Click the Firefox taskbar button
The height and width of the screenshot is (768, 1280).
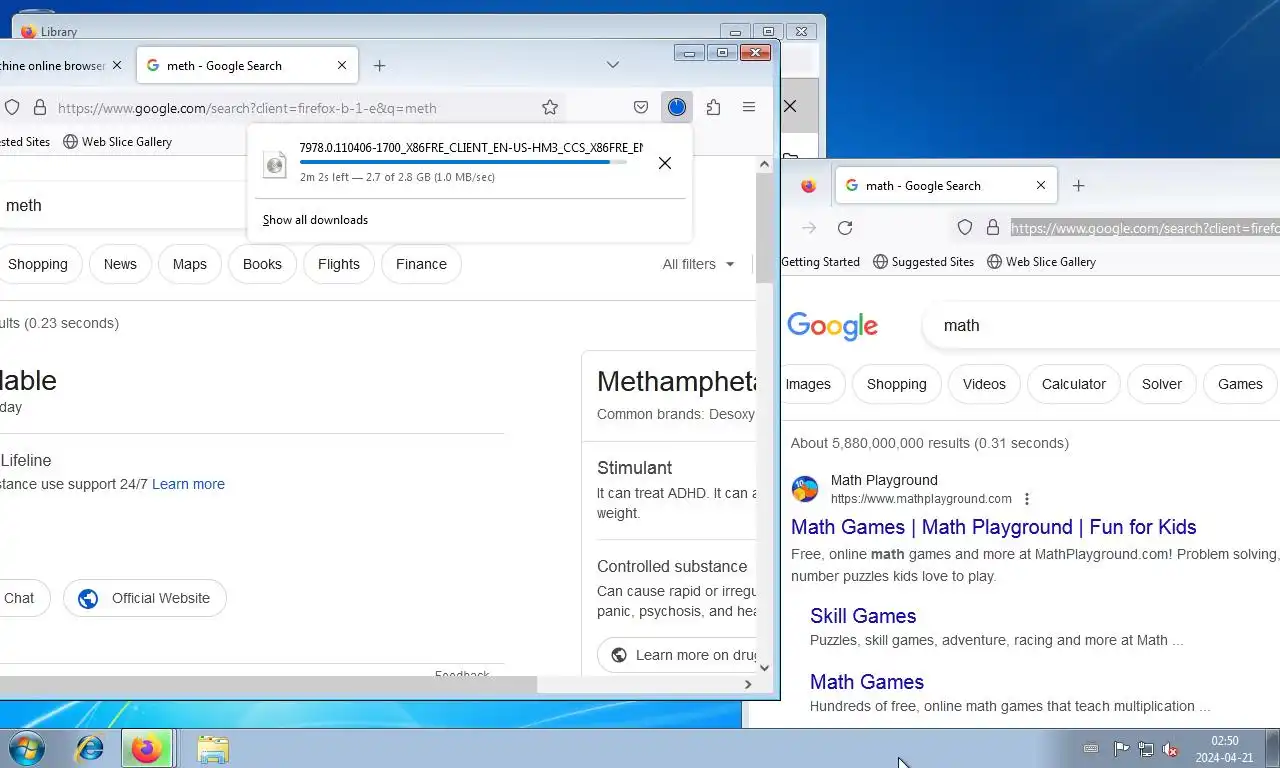[x=146, y=748]
